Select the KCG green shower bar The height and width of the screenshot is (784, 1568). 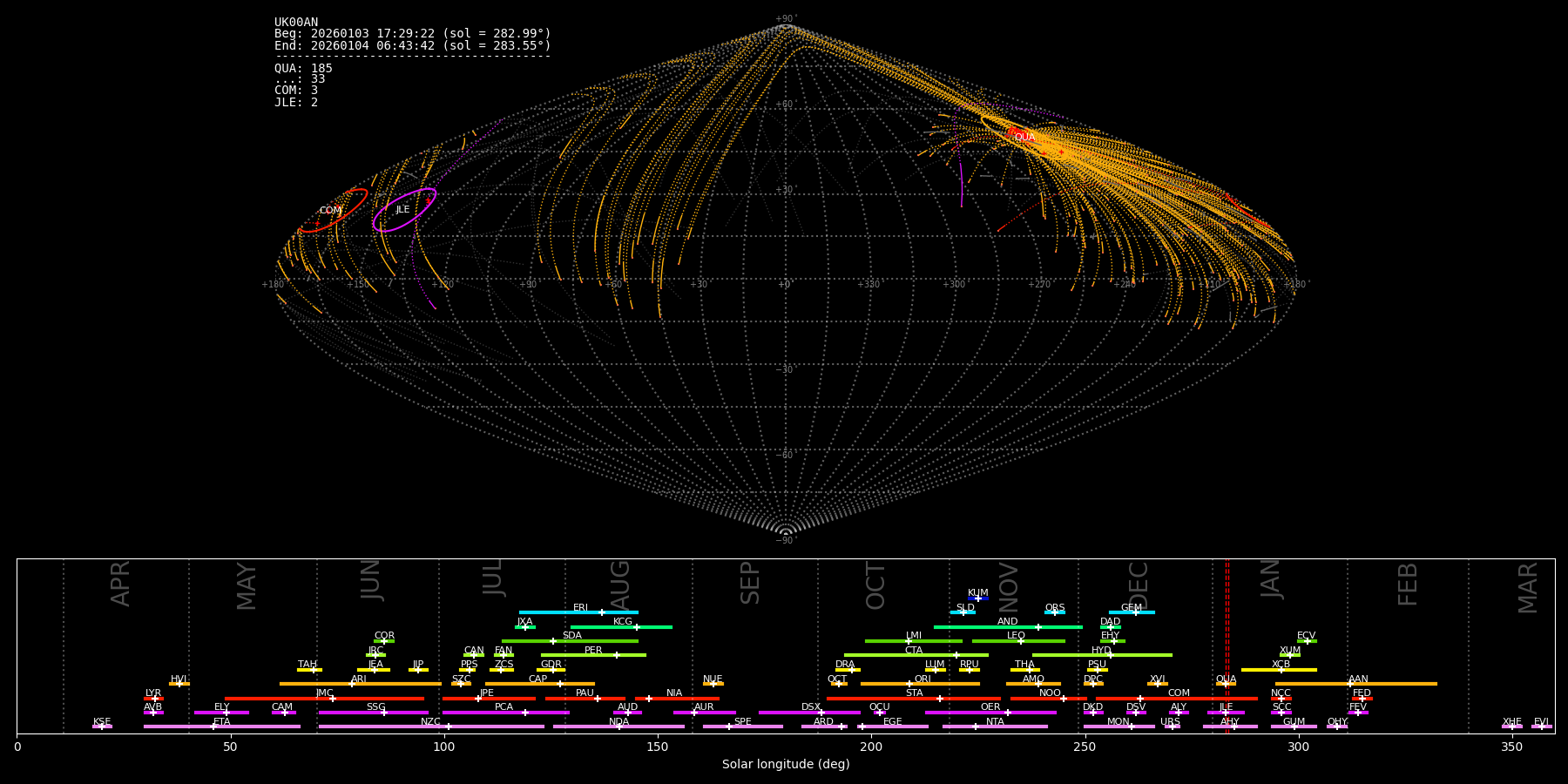621,627
